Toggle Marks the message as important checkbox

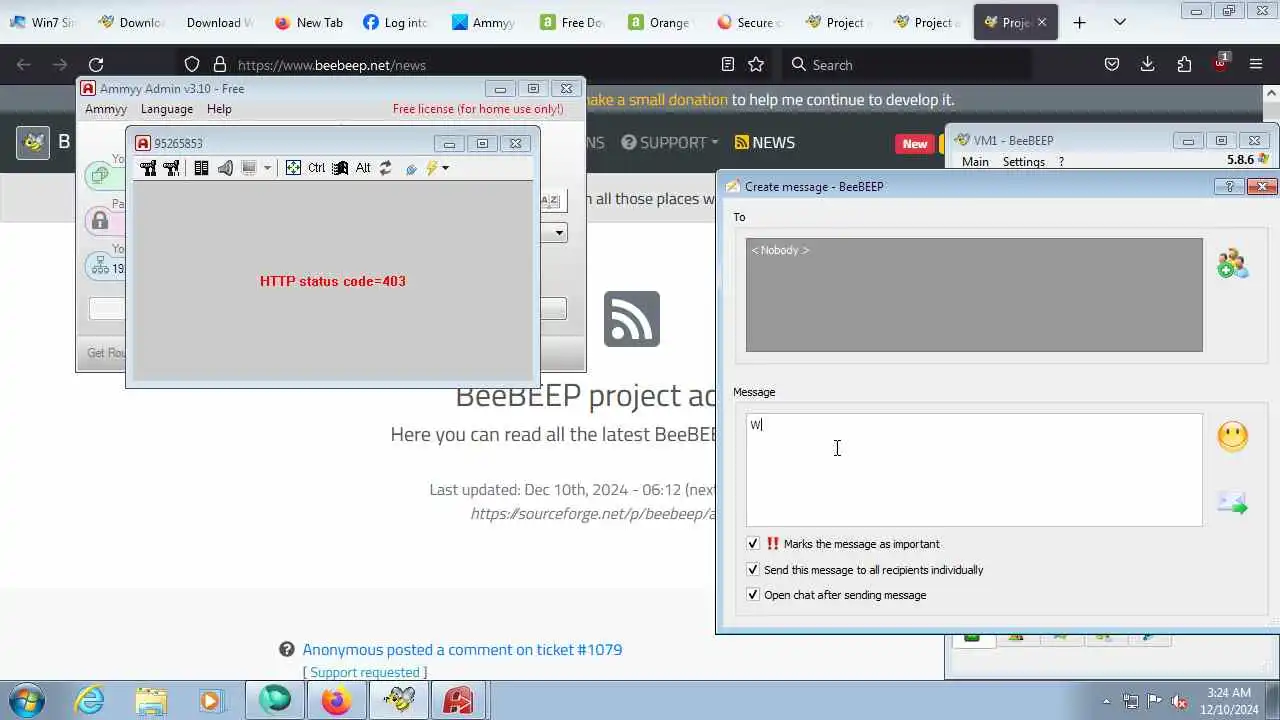coord(753,544)
